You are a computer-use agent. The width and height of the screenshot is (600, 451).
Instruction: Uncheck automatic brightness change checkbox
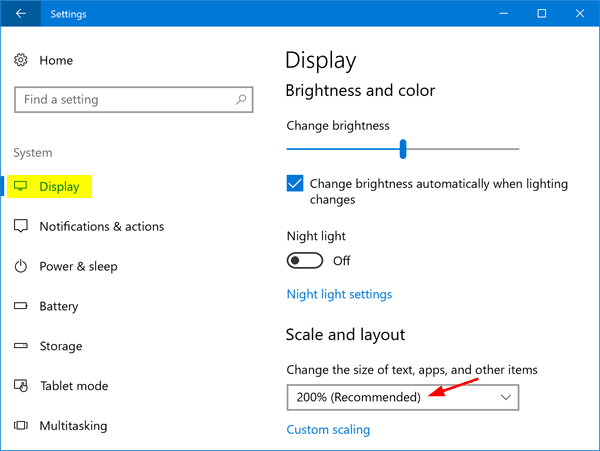(295, 184)
